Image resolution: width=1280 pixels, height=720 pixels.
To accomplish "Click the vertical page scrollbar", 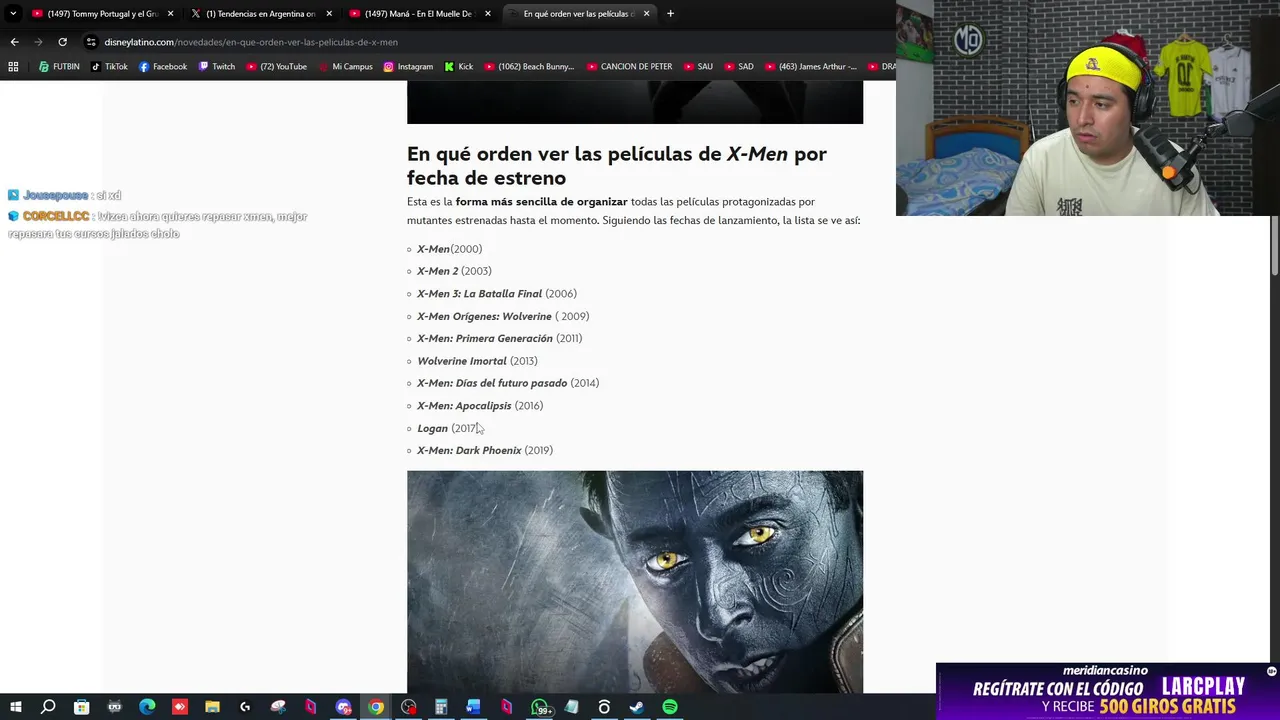I will point(1274,245).
